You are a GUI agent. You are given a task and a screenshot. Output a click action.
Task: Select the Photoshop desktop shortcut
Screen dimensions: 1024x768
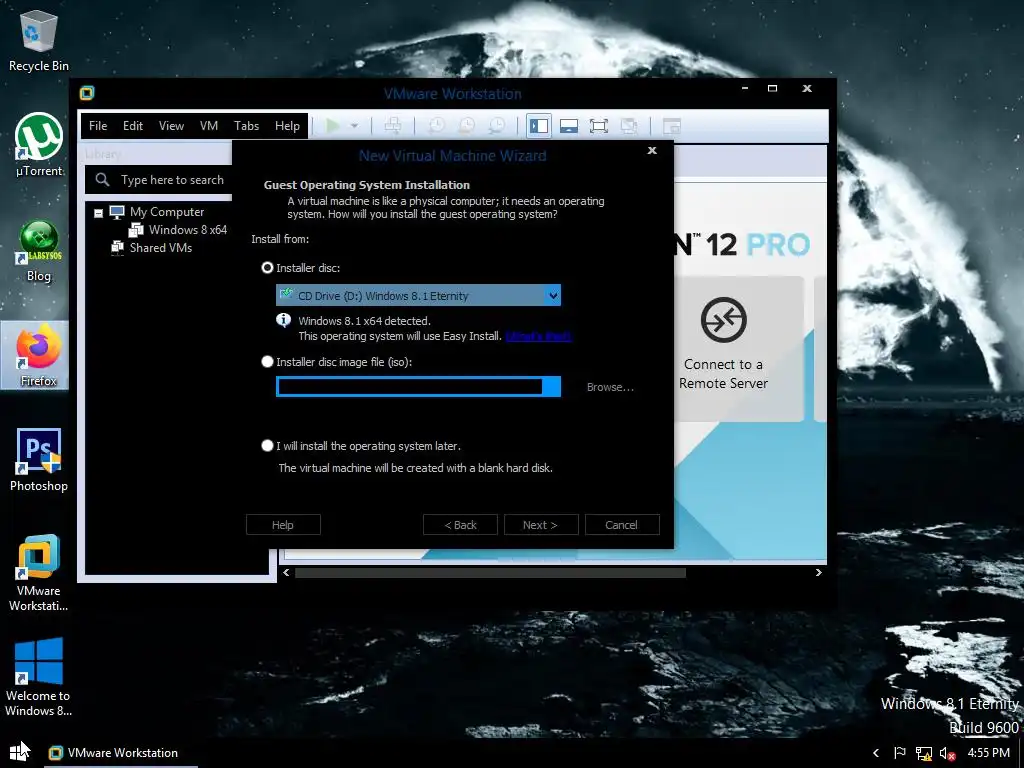(39, 460)
